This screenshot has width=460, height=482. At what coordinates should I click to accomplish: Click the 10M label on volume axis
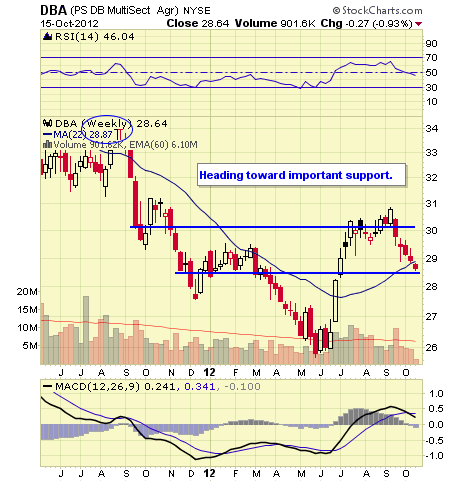tap(27, 328)
